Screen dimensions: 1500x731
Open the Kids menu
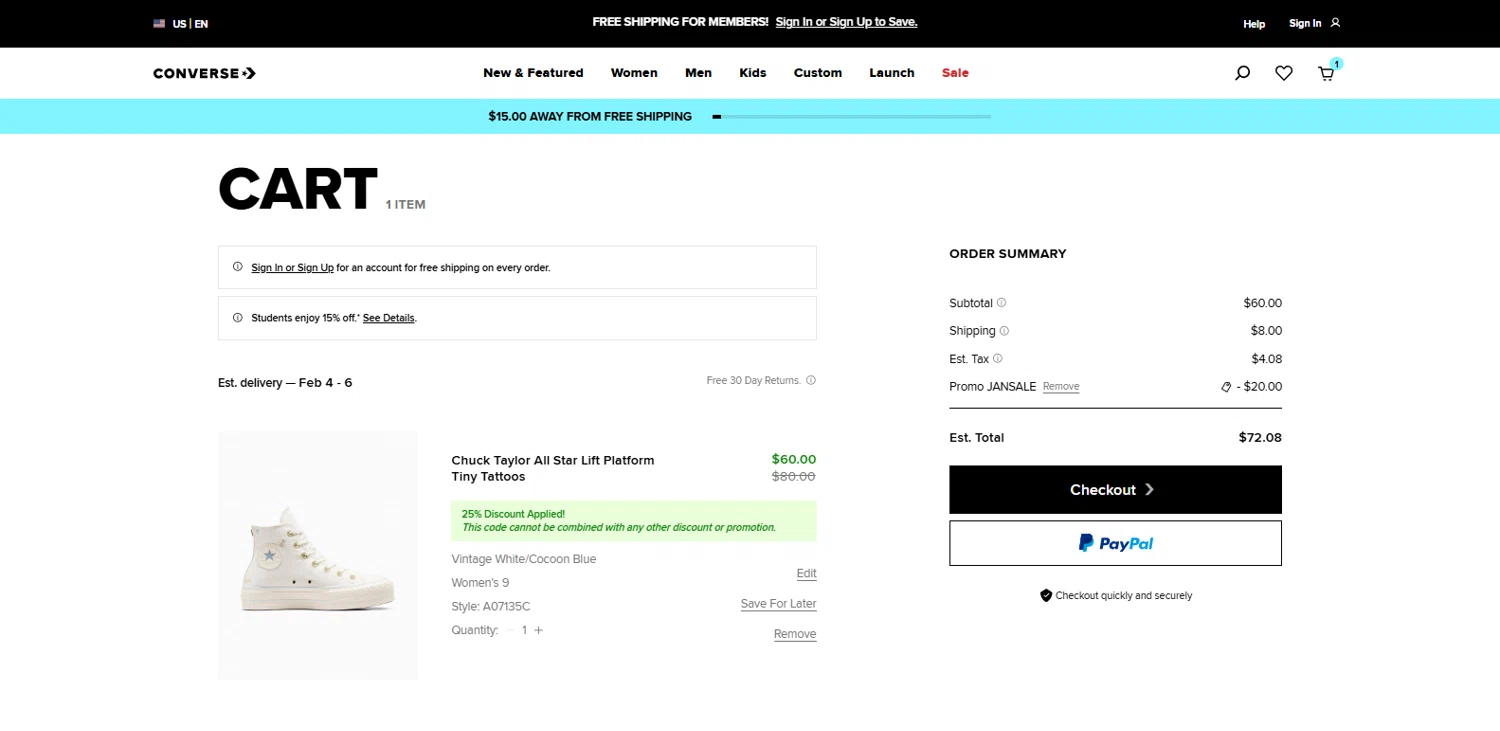point(753,73)
